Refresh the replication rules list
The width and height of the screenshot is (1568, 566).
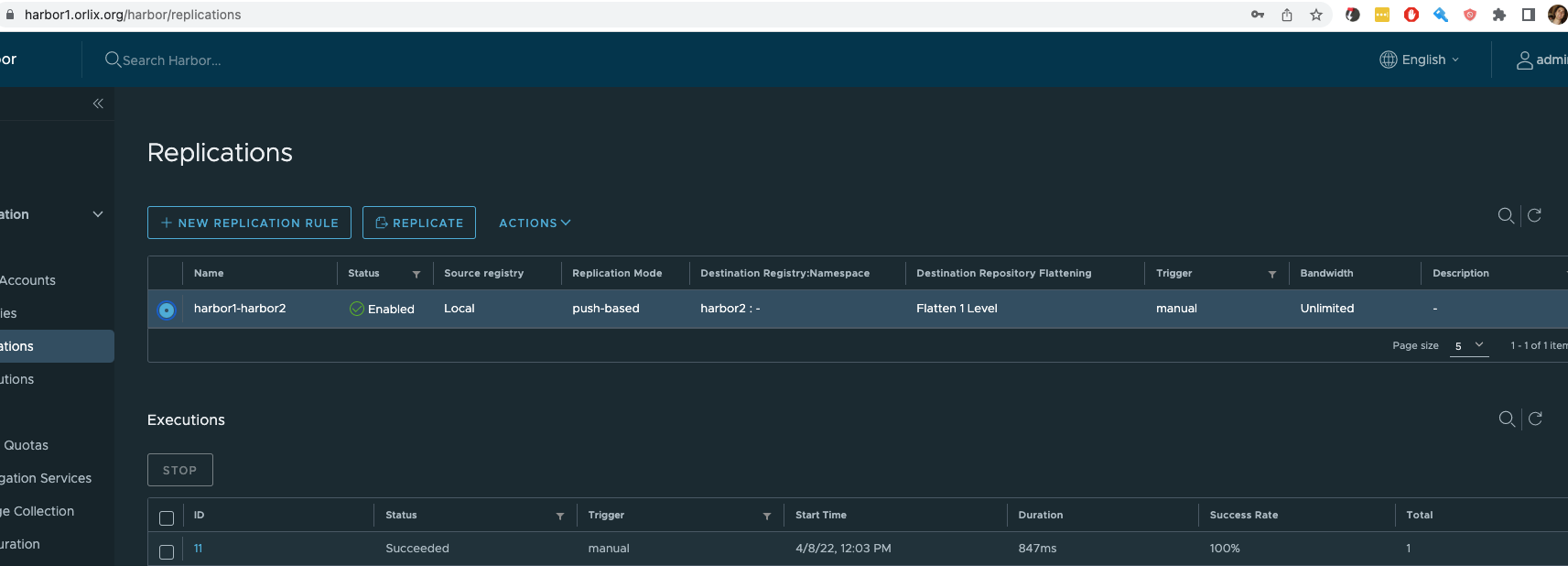1535,215
